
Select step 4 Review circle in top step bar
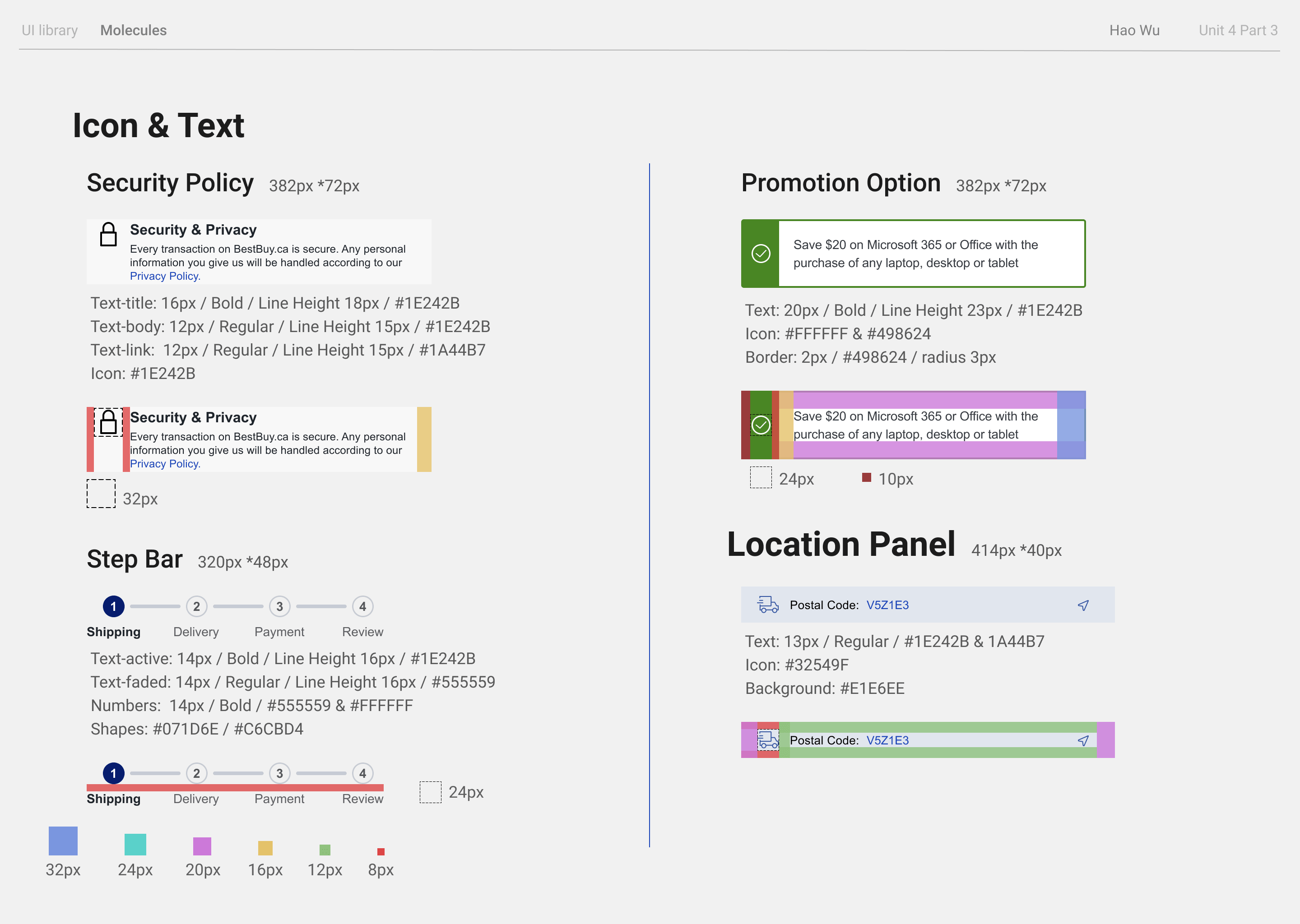point(362,606)
